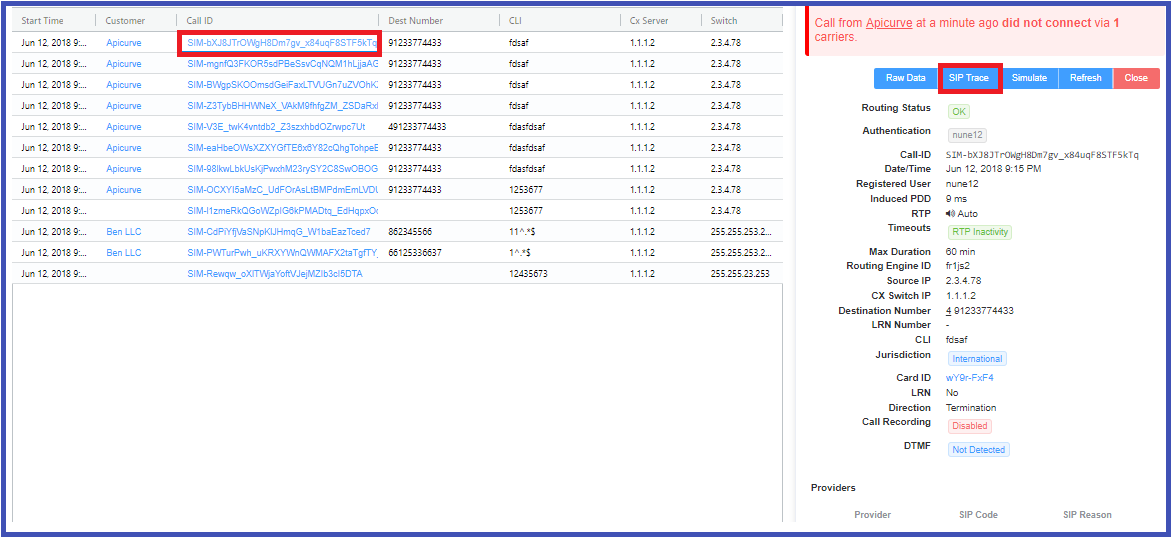Viewport: 1171px width, 542px height.
Task: Close the call details panel
Action: click(1136, 78)
